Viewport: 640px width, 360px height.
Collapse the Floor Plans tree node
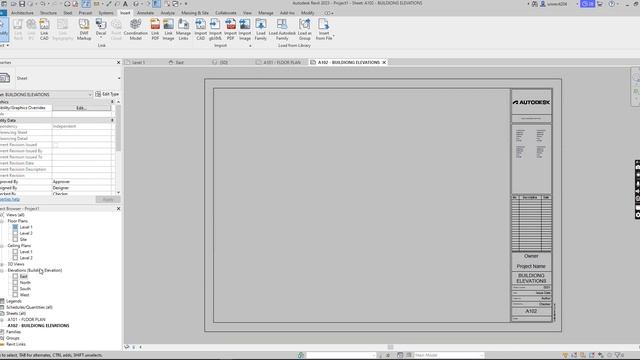pyautogui.click(x=2, y=221)
